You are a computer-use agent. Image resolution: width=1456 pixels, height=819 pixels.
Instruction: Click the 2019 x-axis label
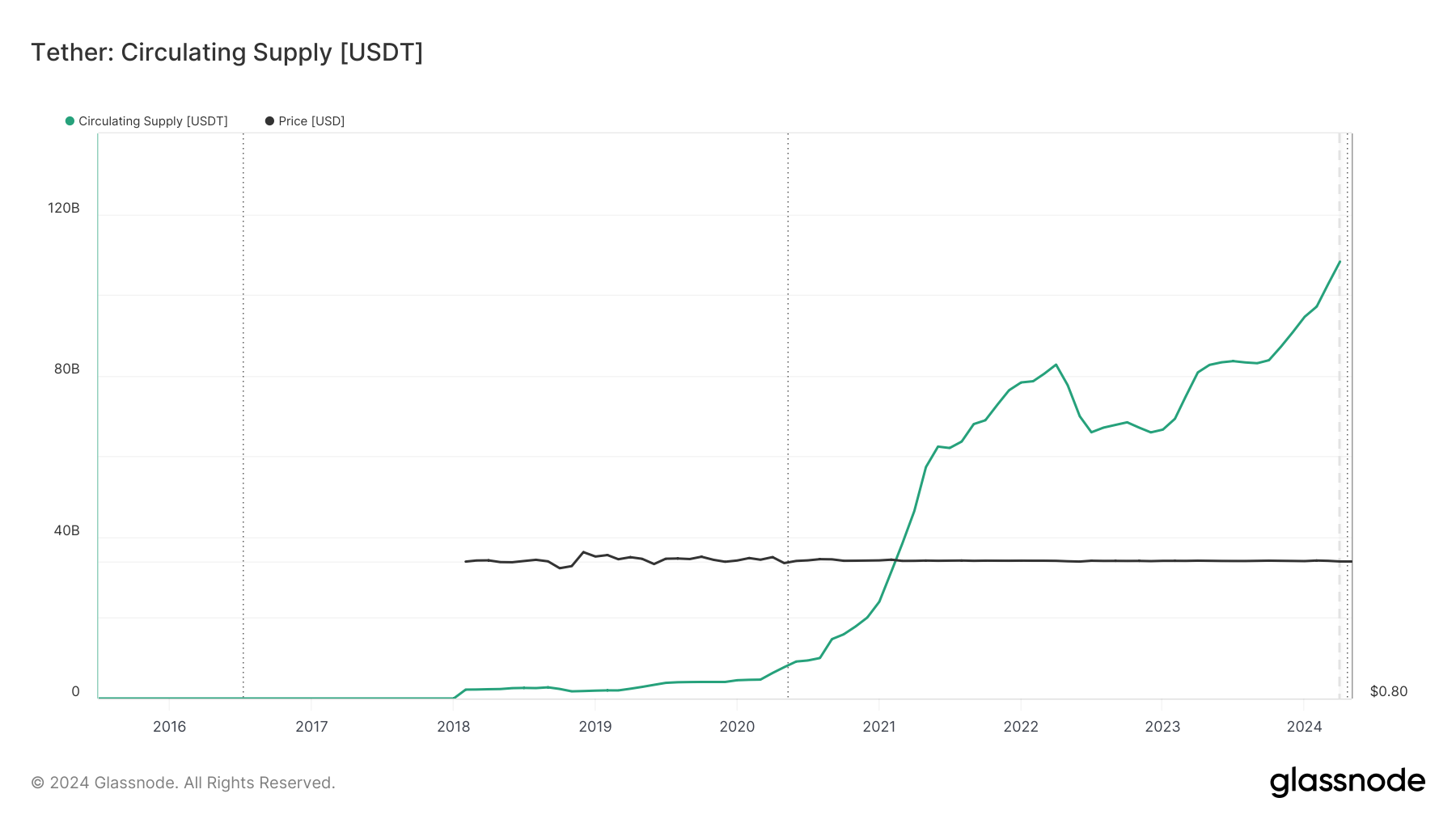(595, 726)
